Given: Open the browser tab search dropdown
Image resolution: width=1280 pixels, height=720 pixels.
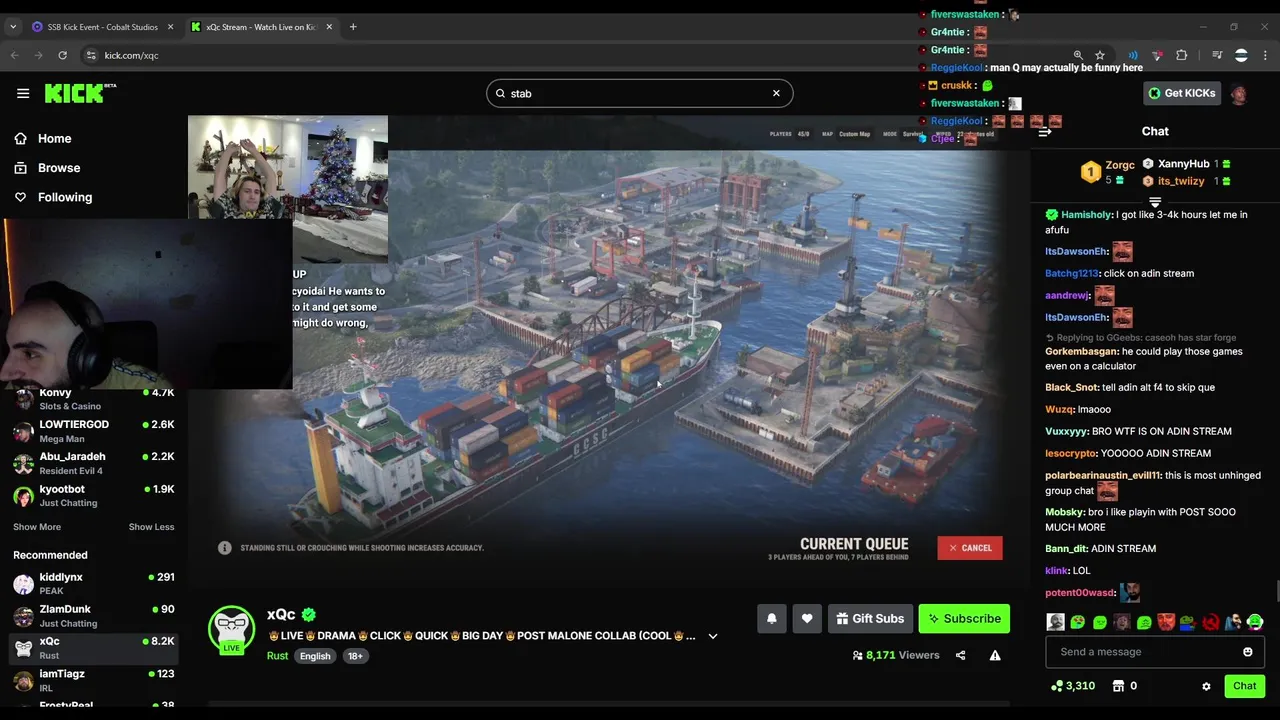Looking at the screenshot, I should point(13,27).
